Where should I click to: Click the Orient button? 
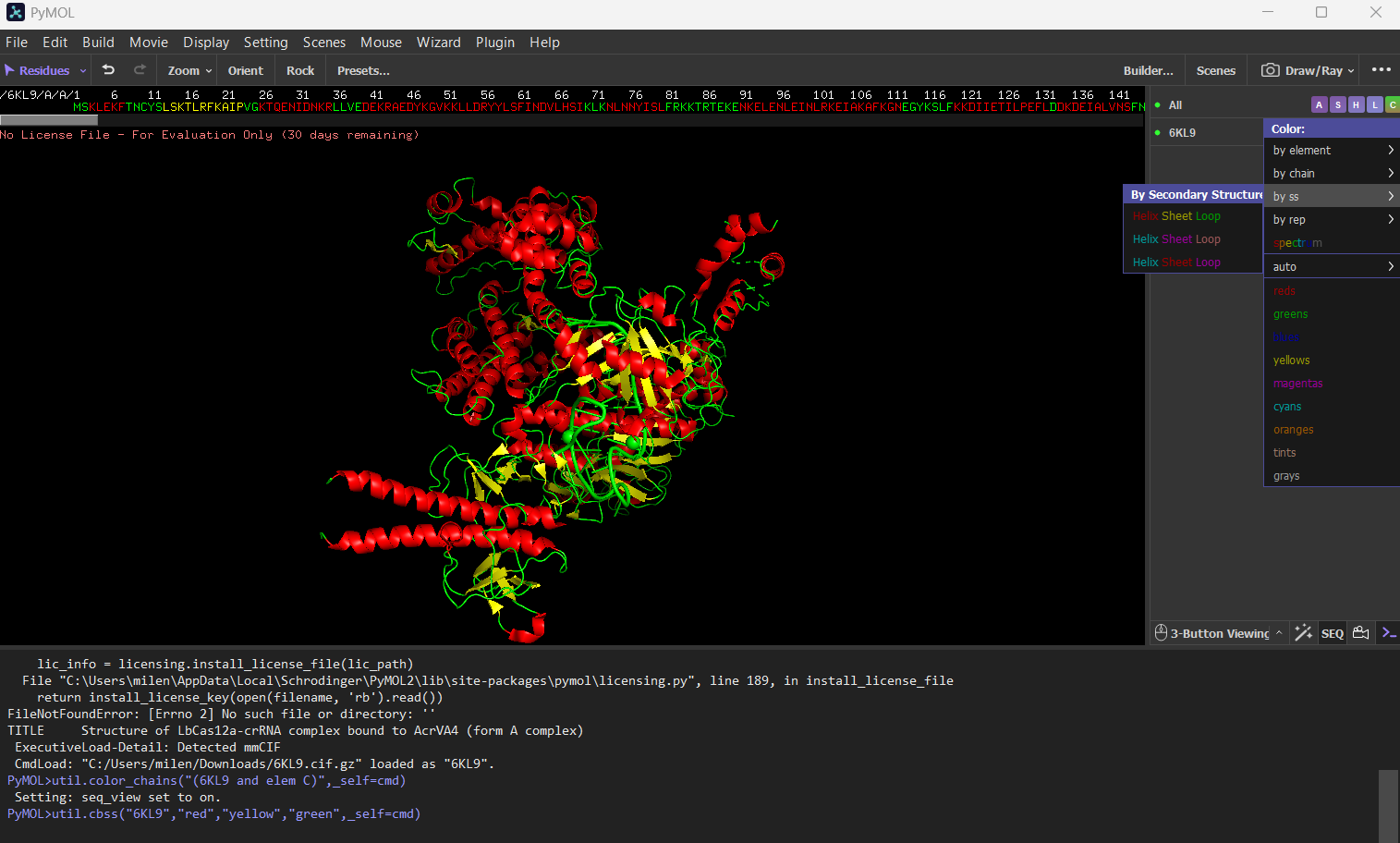coord(245,70)
